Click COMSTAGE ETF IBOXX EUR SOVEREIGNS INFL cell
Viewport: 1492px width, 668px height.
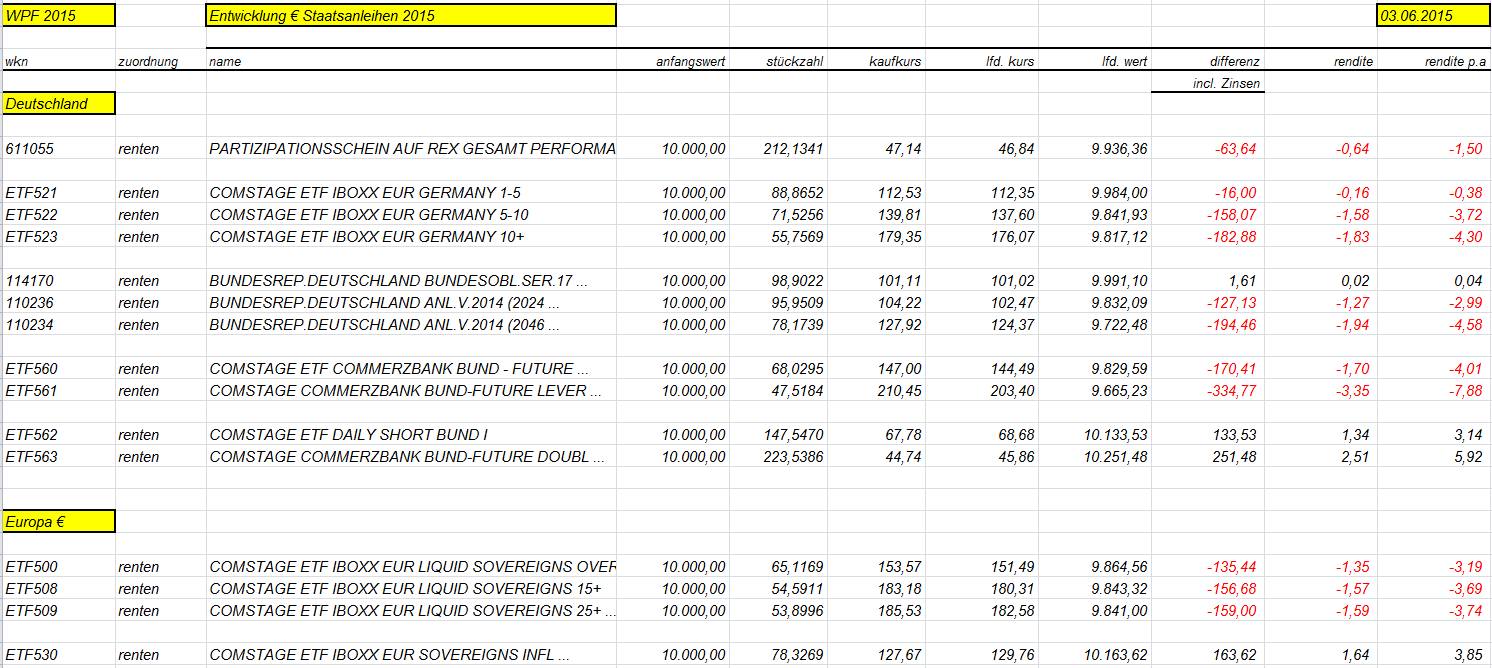[411, 655]
